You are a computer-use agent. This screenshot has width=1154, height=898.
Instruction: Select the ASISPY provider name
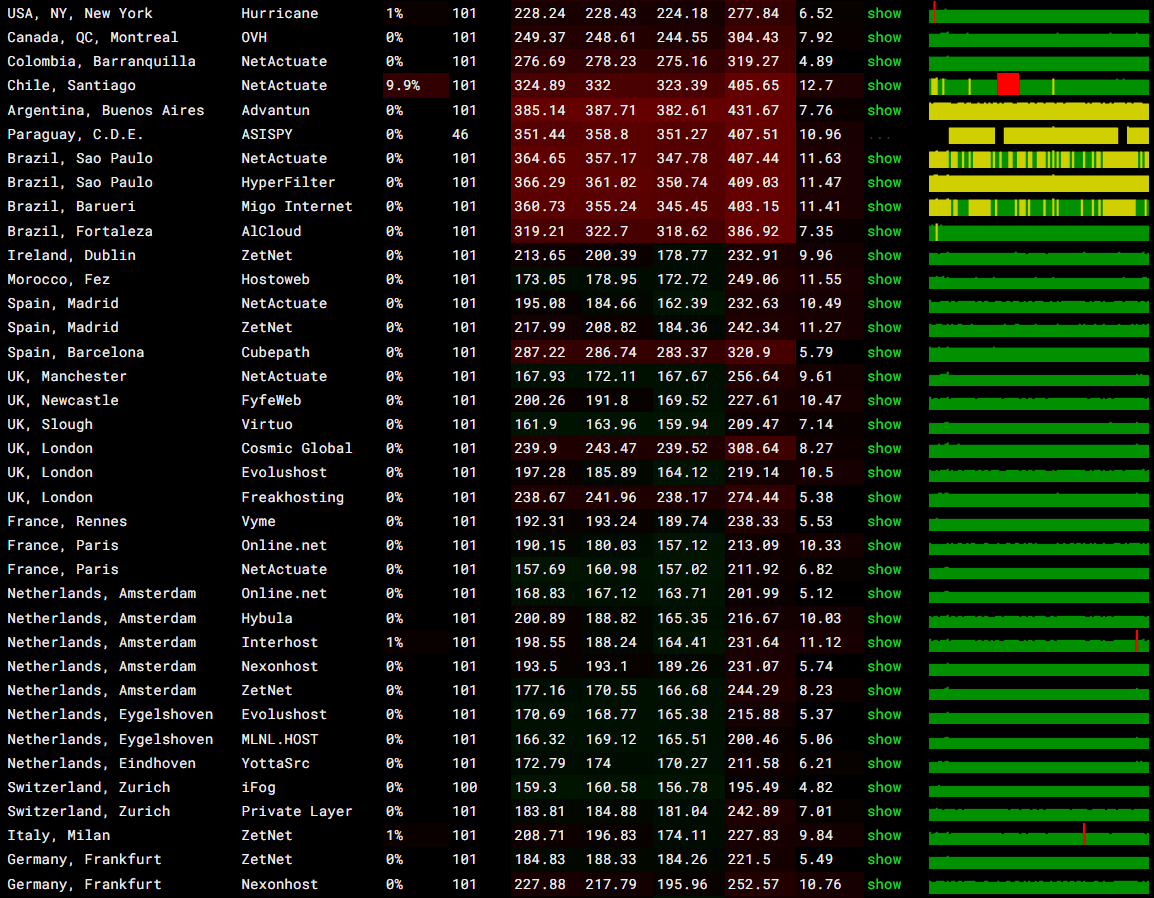pyautogui.click(x=266, y=135)
